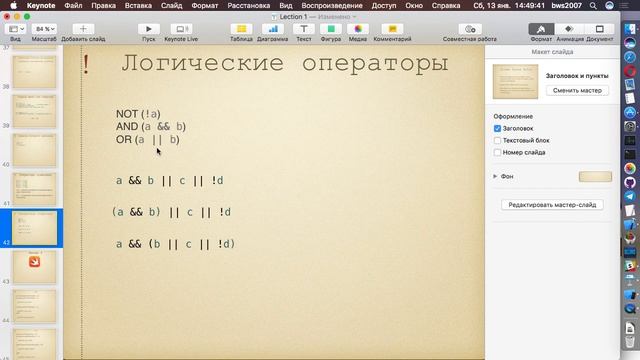
Task: Open the Trash in the Dock
Action: click(630, 342)
